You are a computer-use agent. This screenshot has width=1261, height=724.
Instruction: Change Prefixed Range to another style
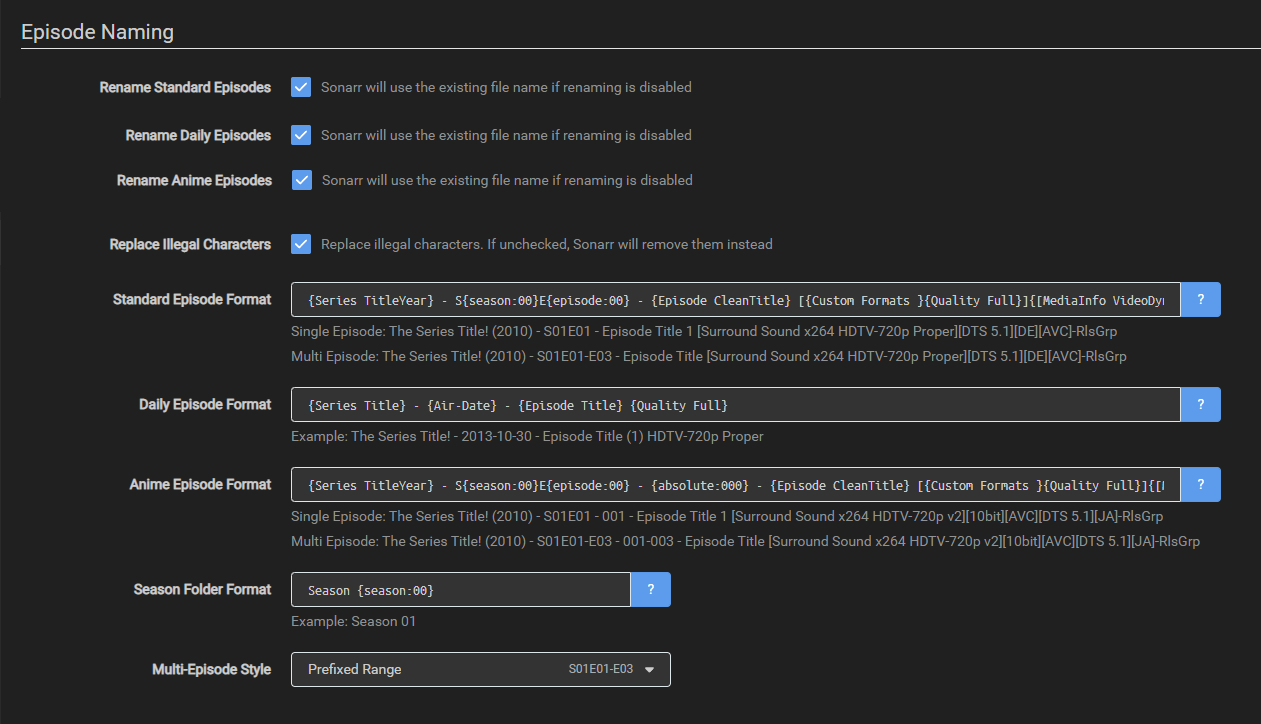[x=480, y=669]
